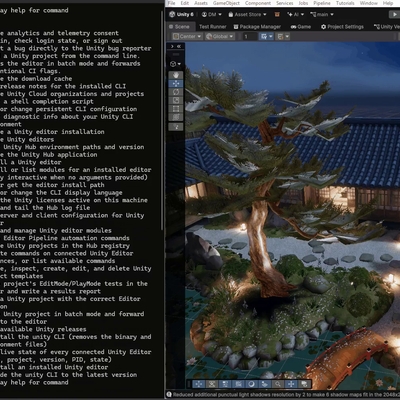
Task: Click the orange package icon in toolbar
Action: point(277,14)
